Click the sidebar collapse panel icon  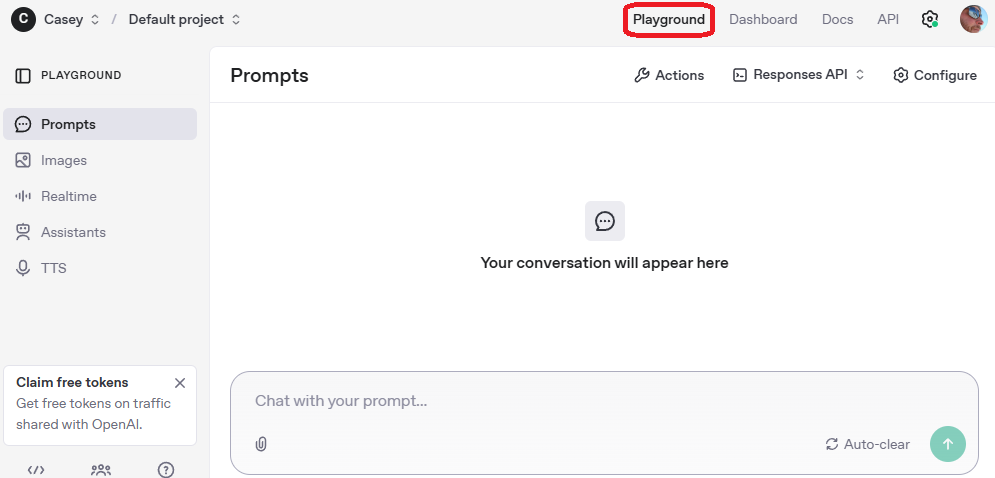point(22,75)
